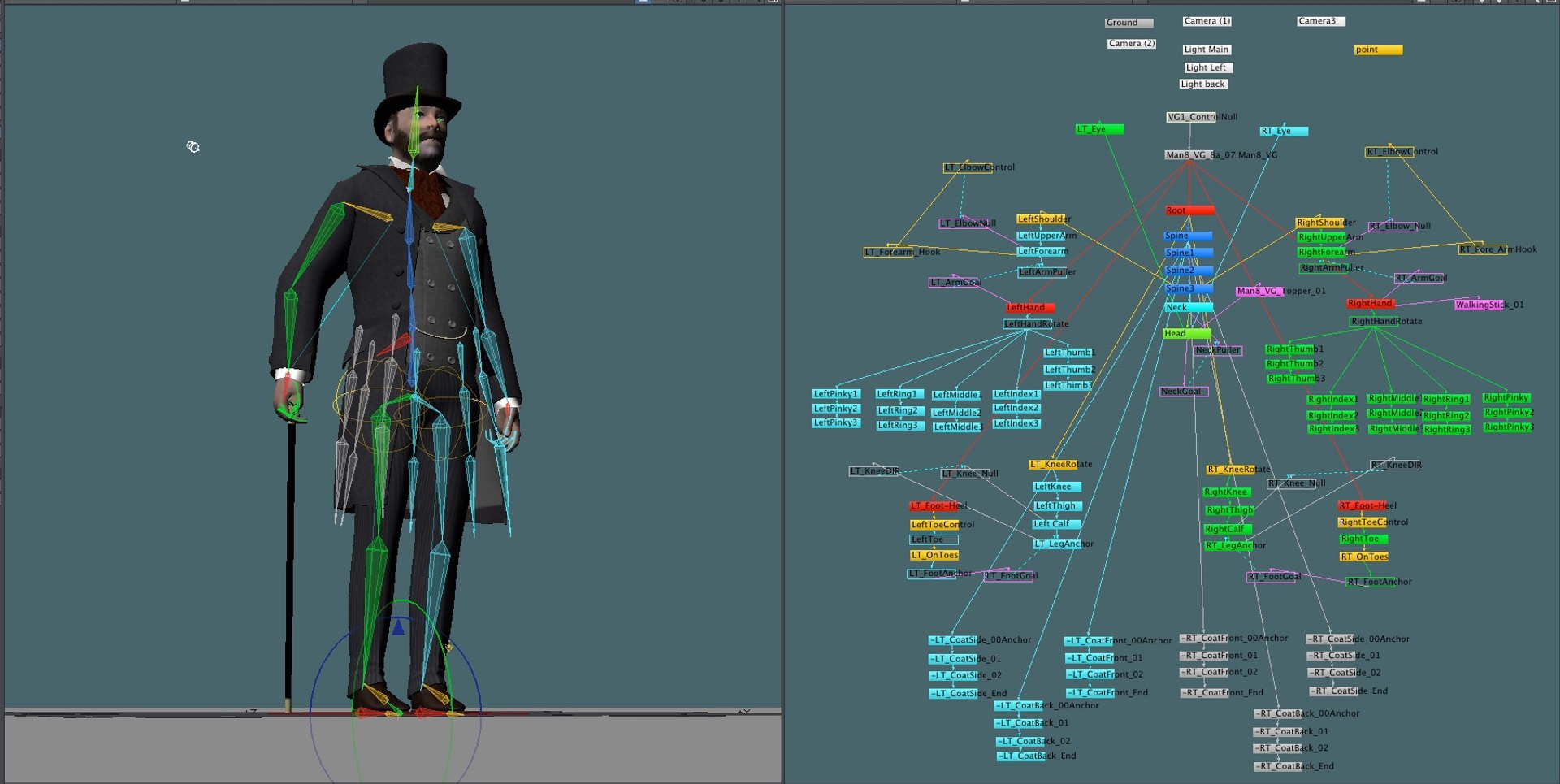
Task: Select the Spine1 bone node
Action: (x=1189, y=253)
